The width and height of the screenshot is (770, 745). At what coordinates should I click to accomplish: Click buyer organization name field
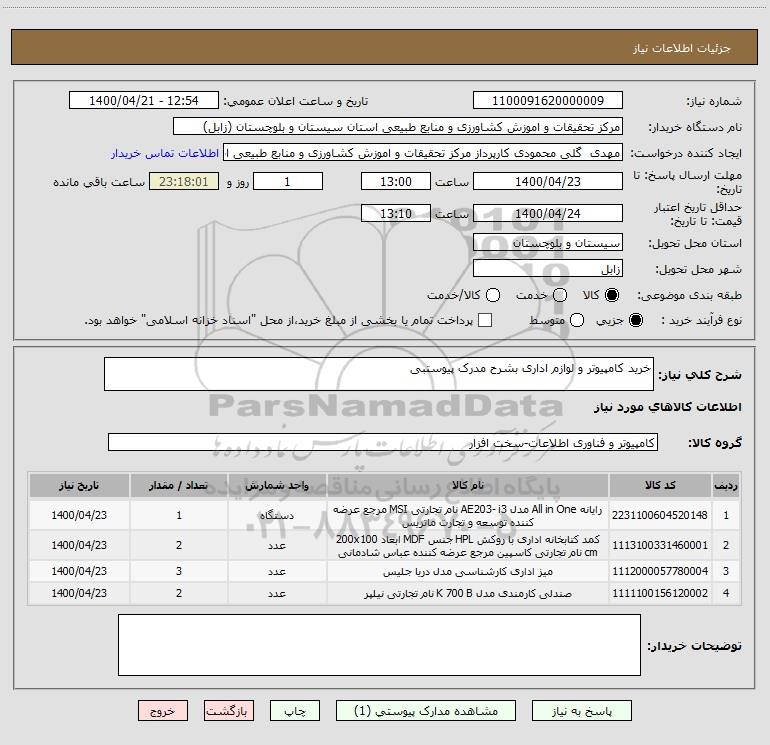[x=398, y=127]
